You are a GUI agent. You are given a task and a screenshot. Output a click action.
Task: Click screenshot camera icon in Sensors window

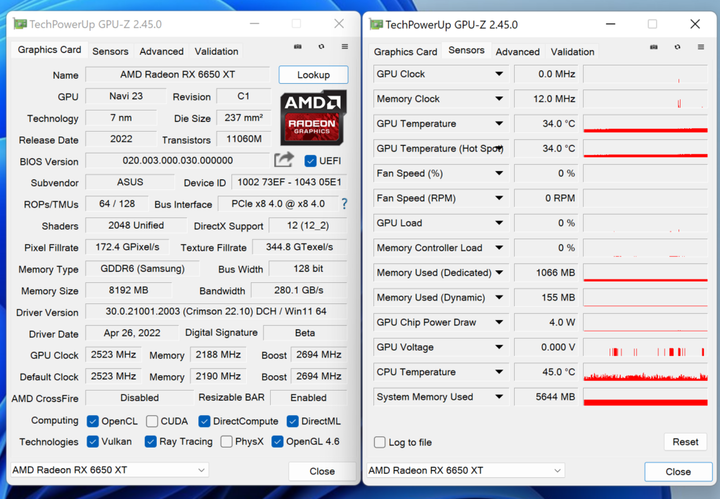point(654,47)
